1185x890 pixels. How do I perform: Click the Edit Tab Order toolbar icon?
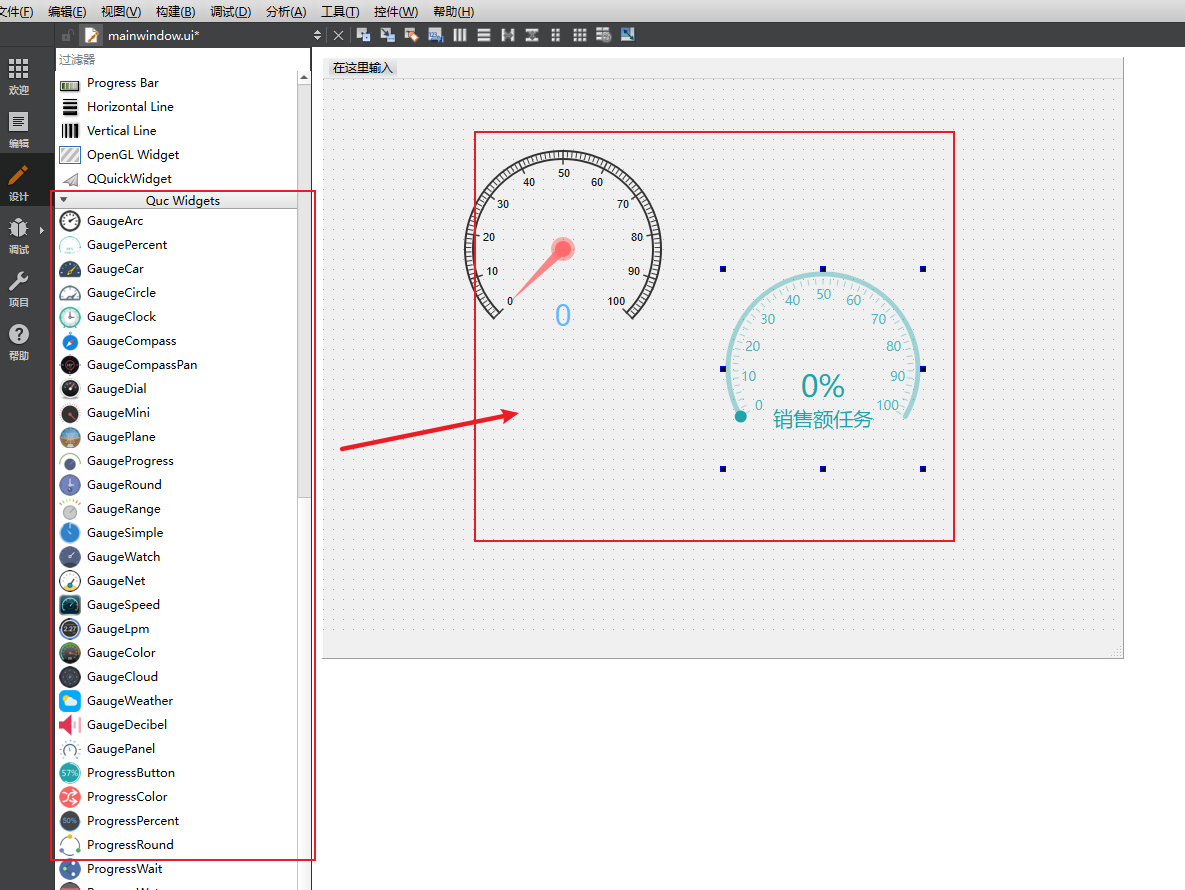(435, 35)
